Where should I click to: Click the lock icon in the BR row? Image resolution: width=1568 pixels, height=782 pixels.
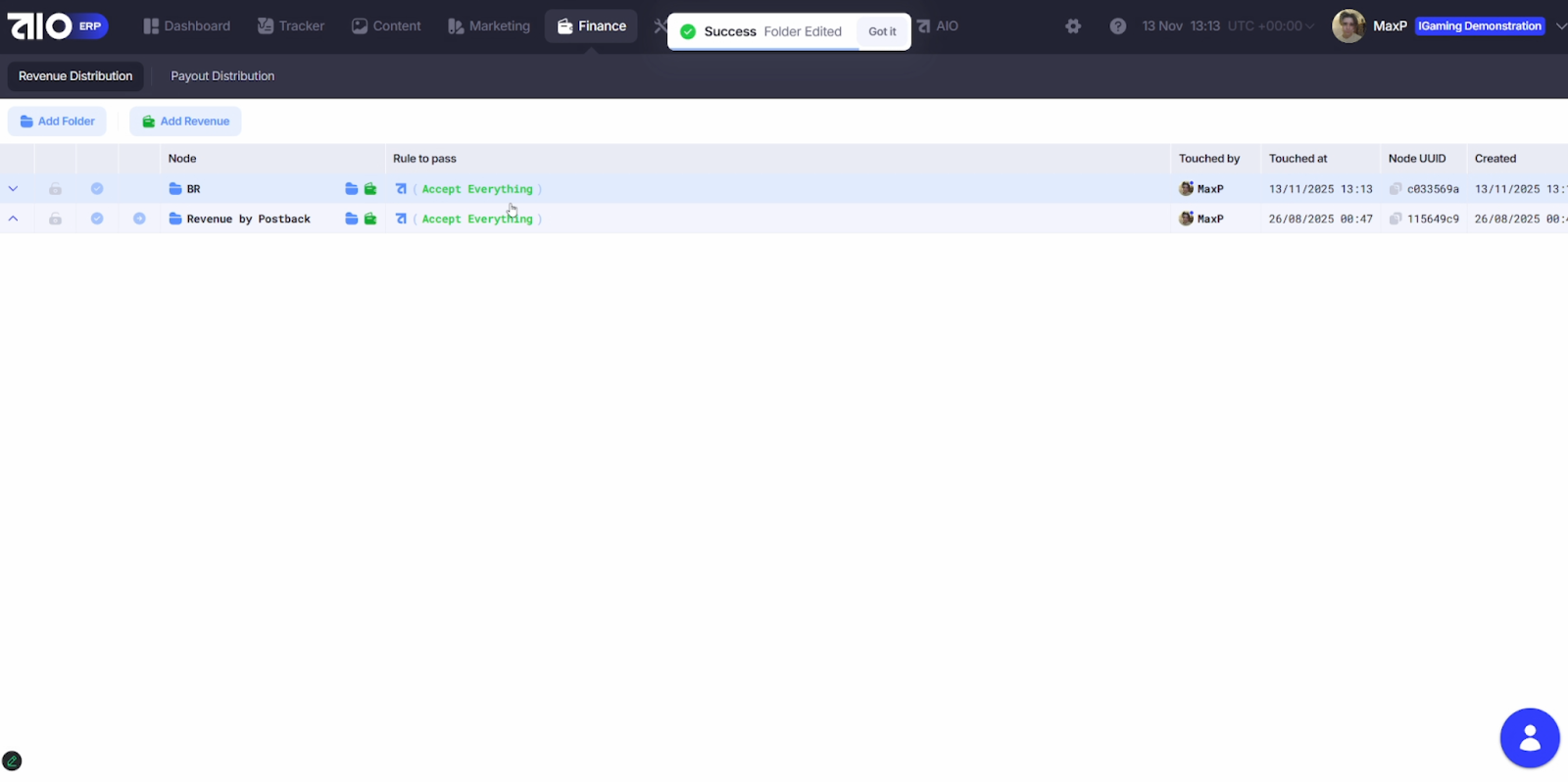[55, 189]
